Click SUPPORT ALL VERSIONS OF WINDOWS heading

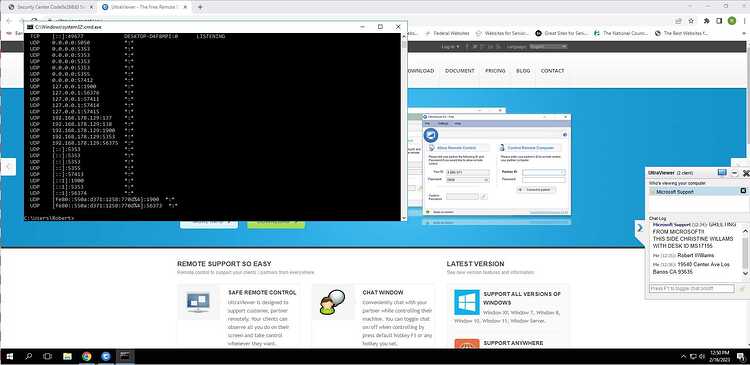coord(522,298)
